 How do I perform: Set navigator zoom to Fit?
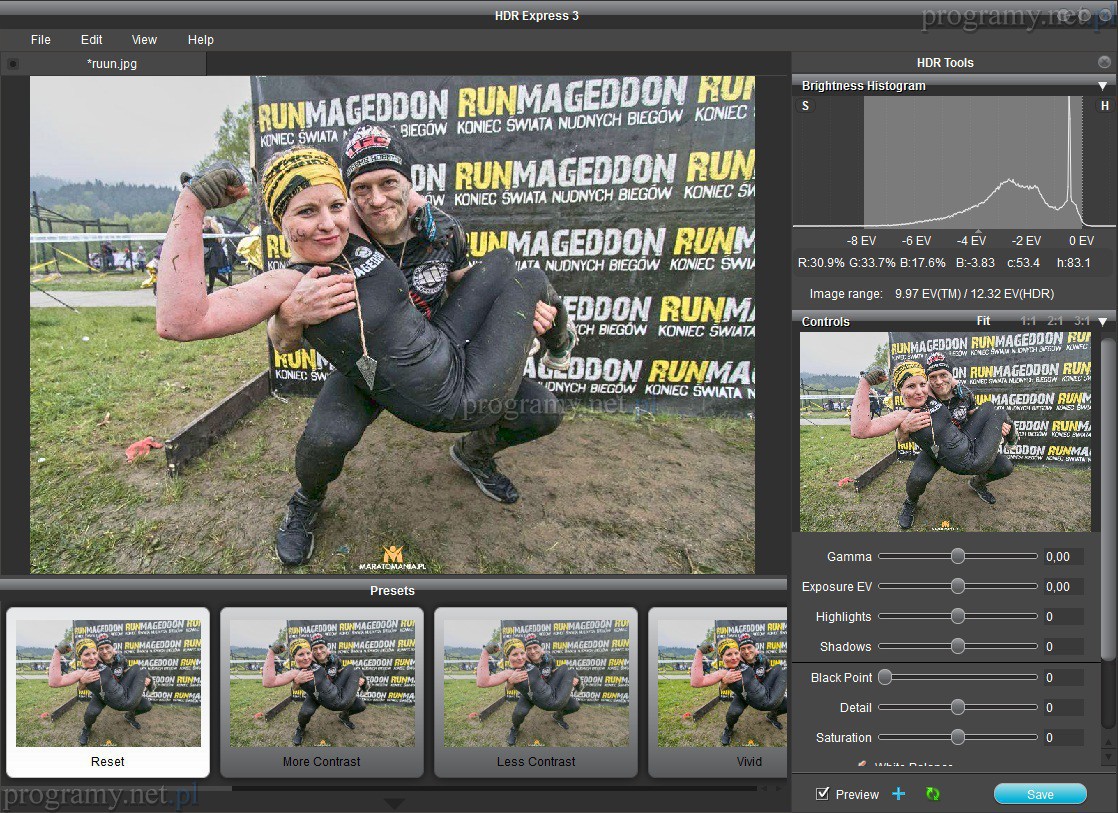pyautogui.click(x=983, y=321)
